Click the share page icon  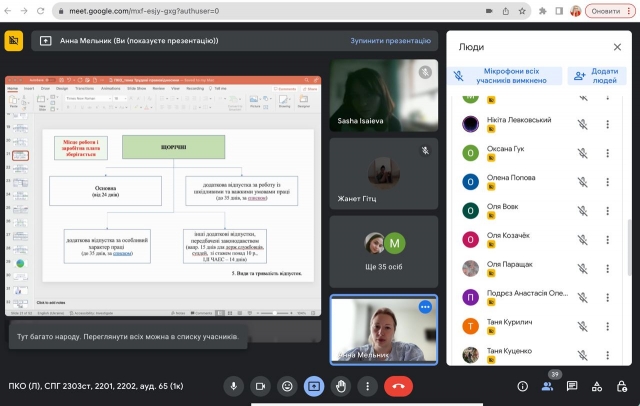(x=506, y=11)
